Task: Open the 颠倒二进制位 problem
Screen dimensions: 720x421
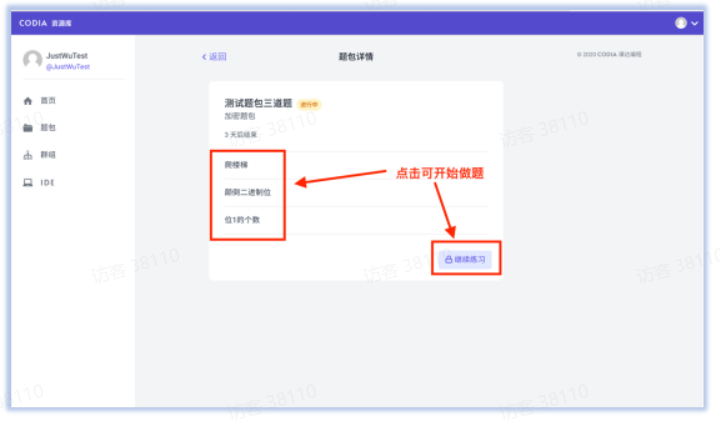Action: pos(247,192)
